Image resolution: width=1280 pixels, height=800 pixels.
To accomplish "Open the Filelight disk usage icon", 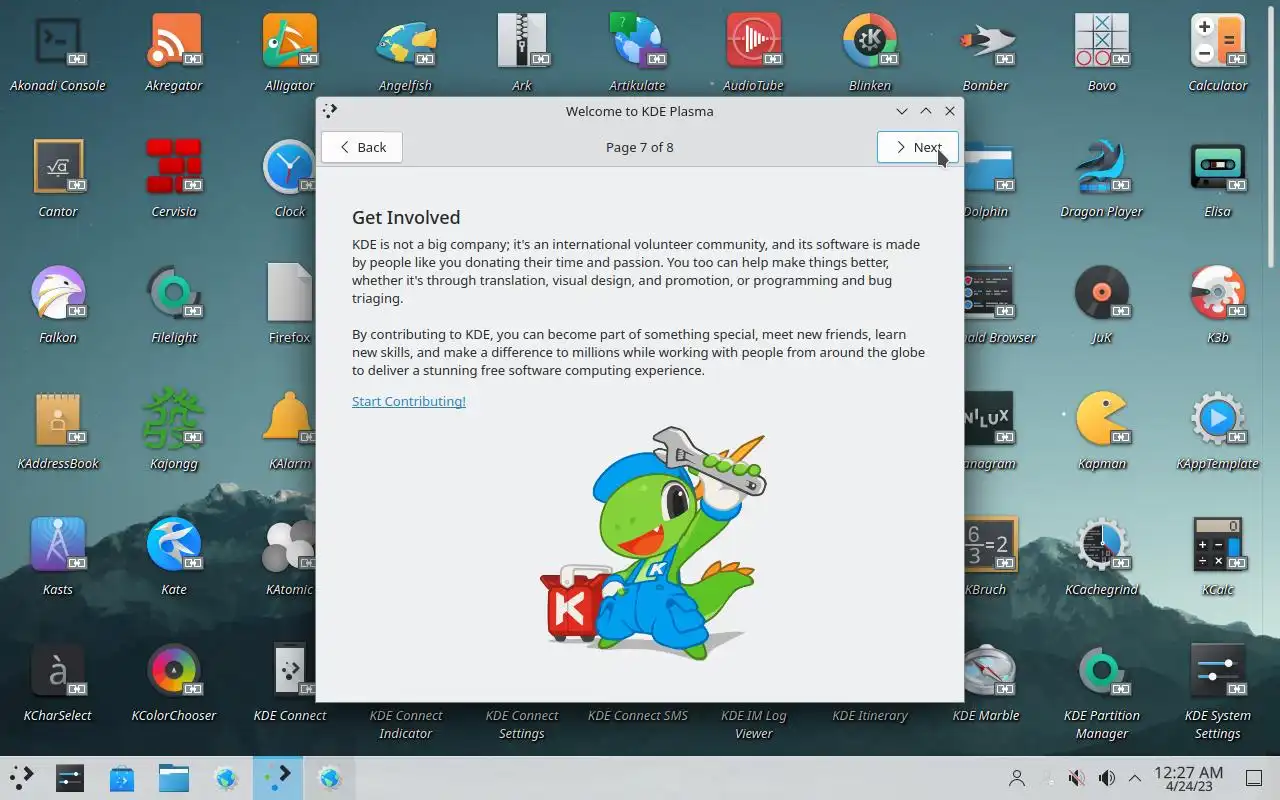I will click(x=174, y=294).
